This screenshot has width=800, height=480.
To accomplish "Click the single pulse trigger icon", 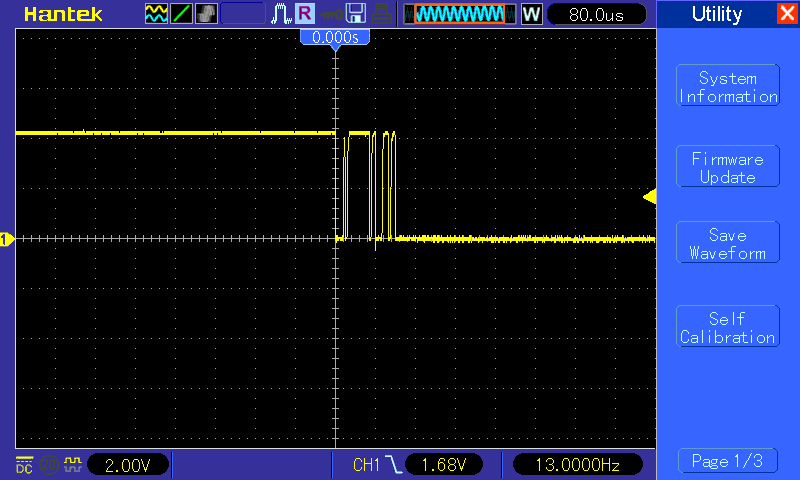I will pos(281,14).
